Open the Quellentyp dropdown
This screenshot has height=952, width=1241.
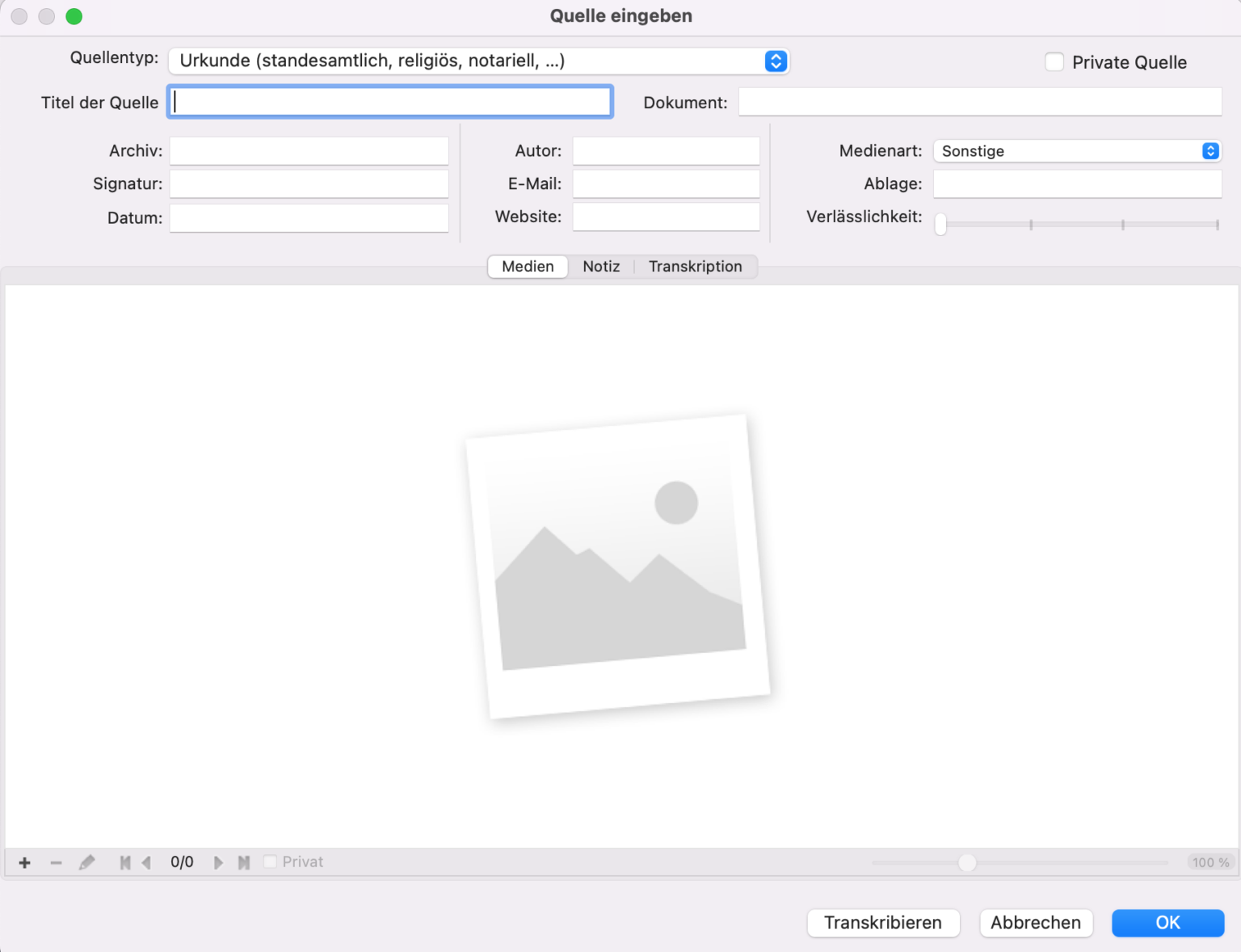tap(478, 61)
